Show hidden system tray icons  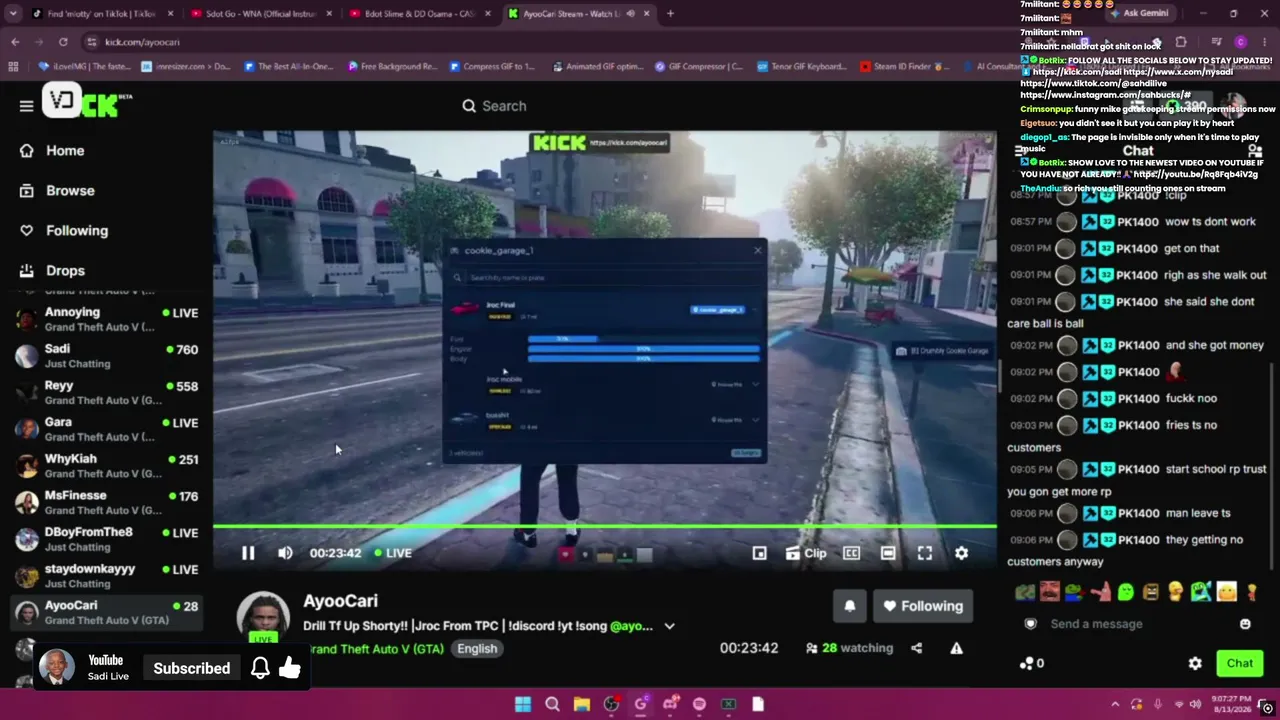1115,704
